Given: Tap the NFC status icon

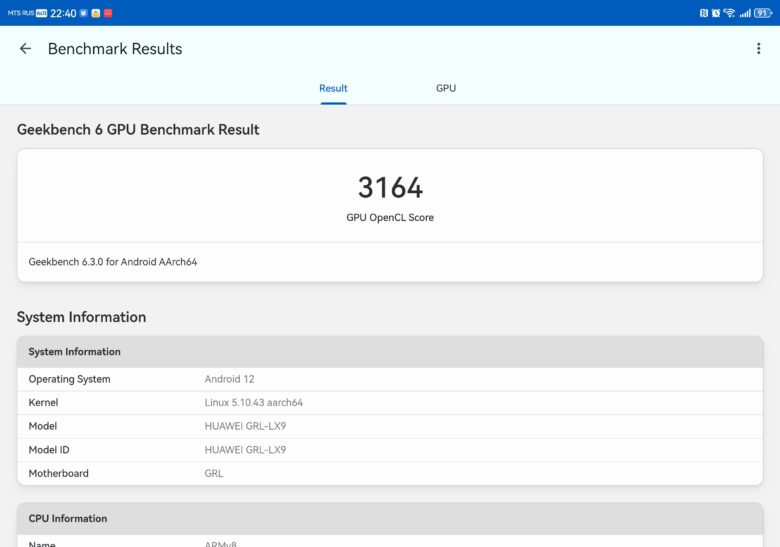Looking at the screenshot, I should coord(703,13).
